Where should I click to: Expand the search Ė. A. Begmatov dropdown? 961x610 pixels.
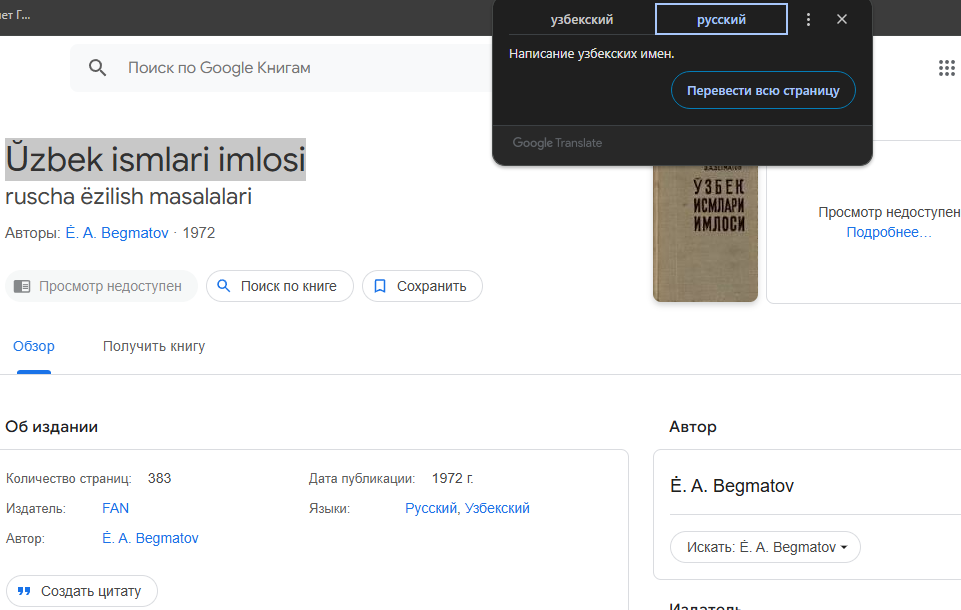click(765, 547)
